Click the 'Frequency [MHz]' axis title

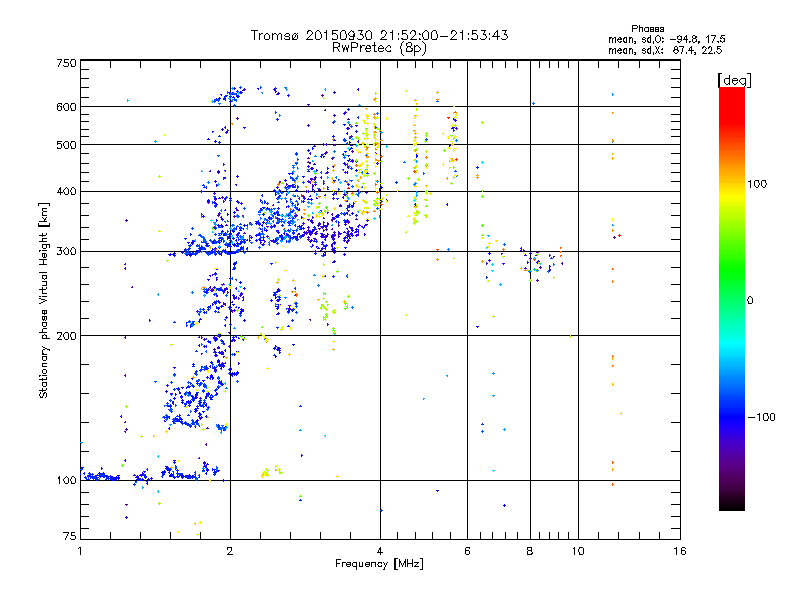pyautogui.click(x=379, y=564)
